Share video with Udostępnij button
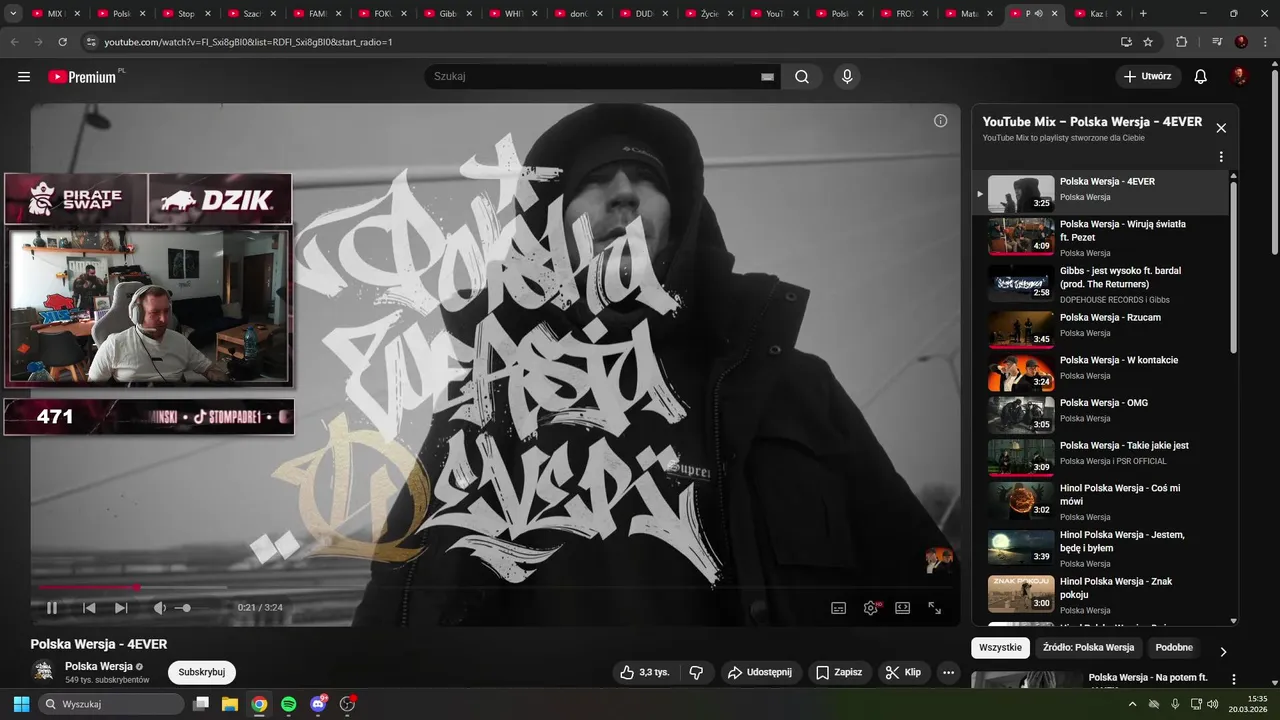 pyautogui.click(x=760, y=672)
